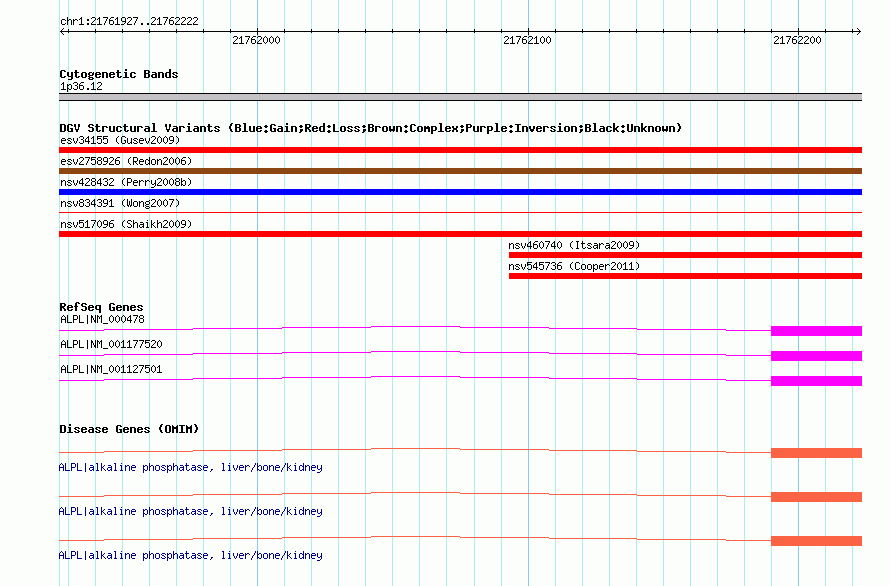Click the 1p36.12 band label
This screenshot has height=586, width=890.
[81, 86]
